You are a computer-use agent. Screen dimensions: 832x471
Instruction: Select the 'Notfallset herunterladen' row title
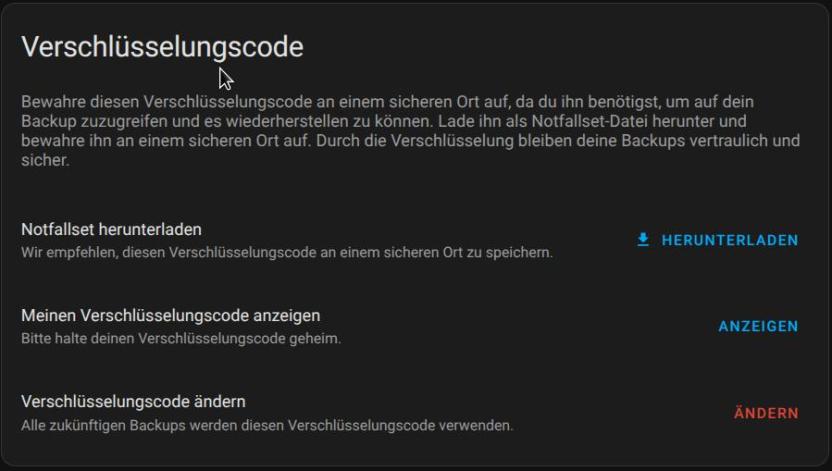(x=111, y=230)
